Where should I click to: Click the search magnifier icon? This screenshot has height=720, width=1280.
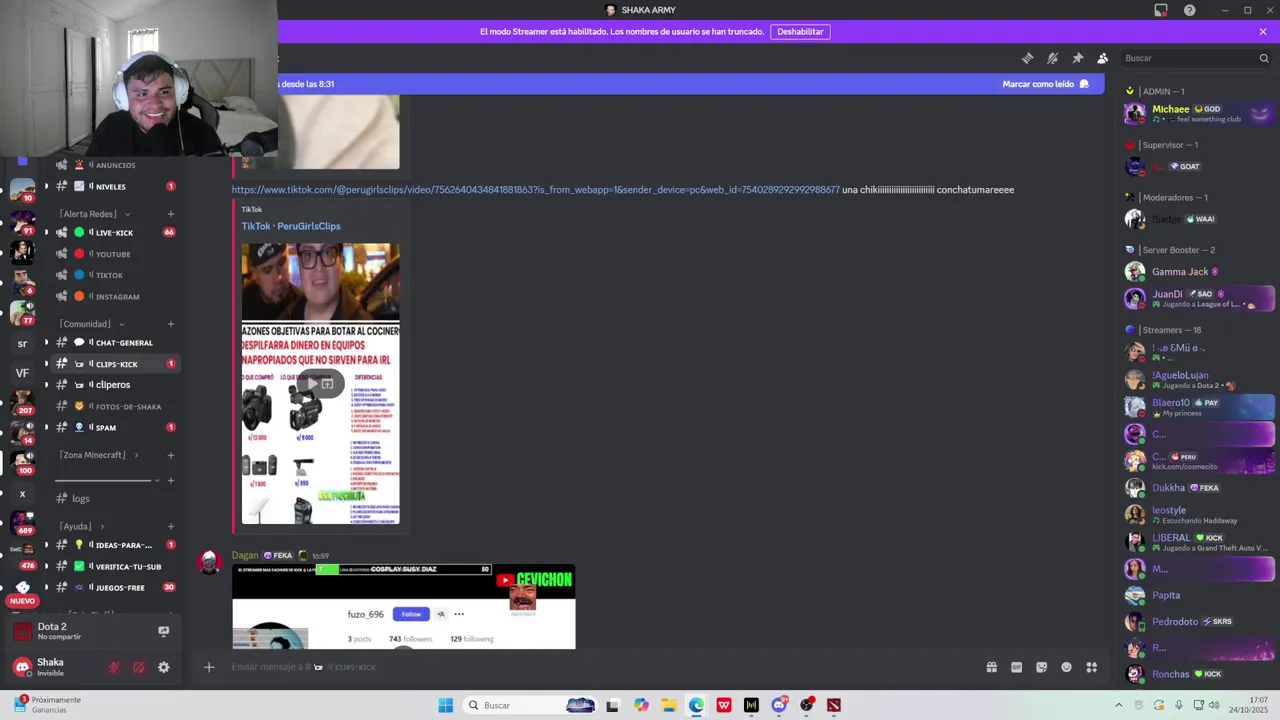pyautogui.click(x=1263, y=58)
